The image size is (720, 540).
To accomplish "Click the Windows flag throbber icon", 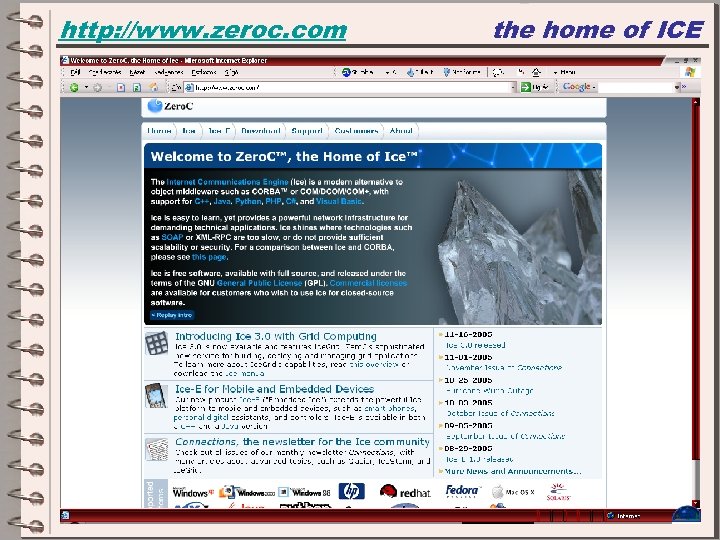I will 690,72.
